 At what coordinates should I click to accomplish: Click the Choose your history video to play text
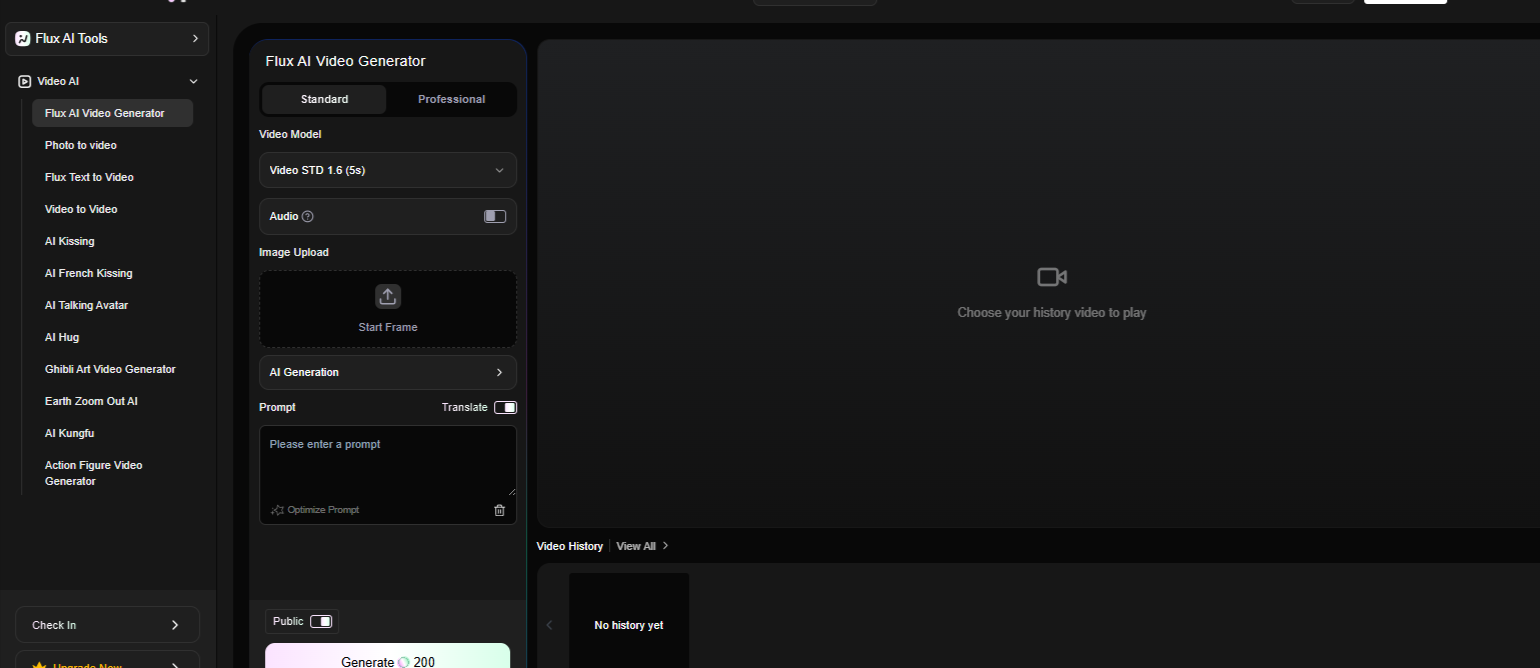[x=1052, y=313]
